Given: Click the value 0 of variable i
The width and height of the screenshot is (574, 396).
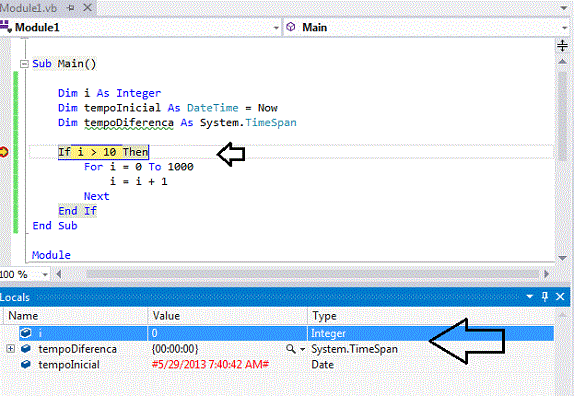Looking at the screenshot, I should [155, 333].
